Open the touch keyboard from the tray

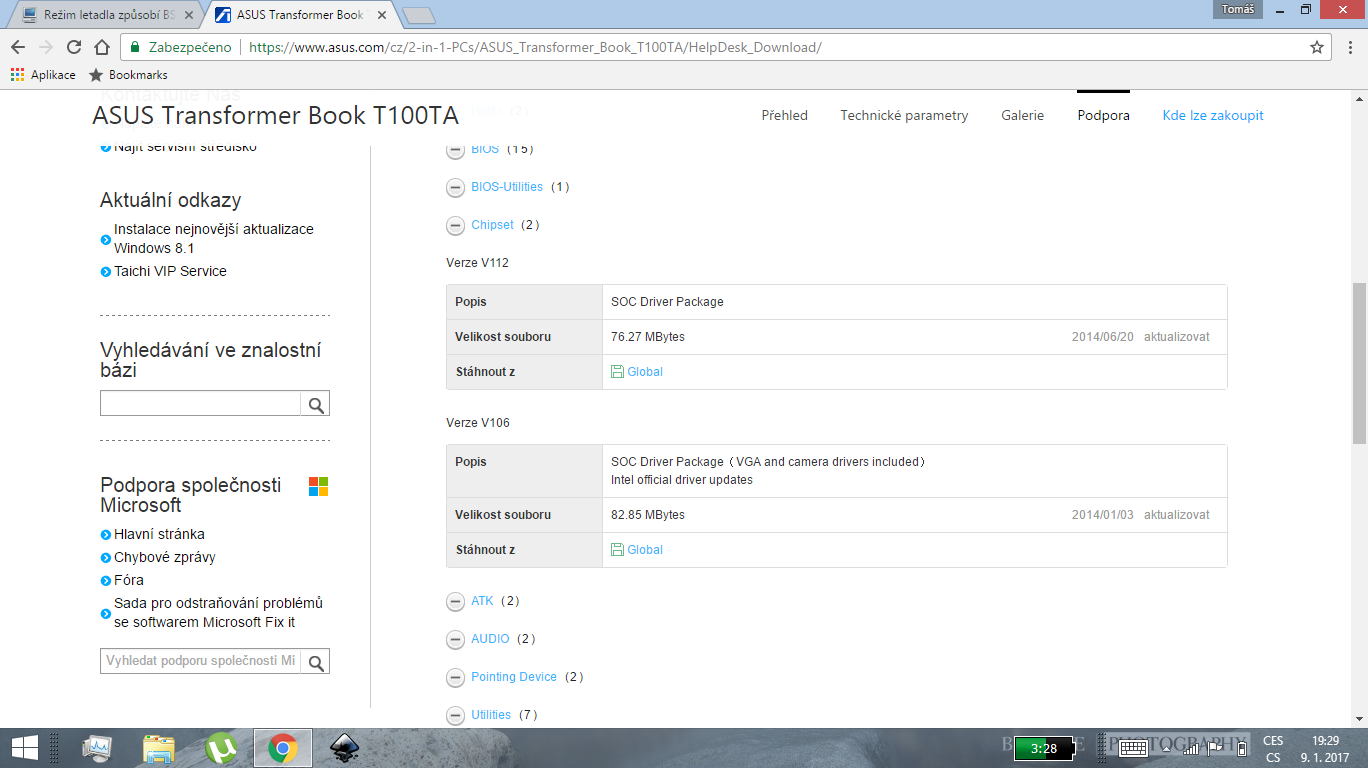point(1133,748)
